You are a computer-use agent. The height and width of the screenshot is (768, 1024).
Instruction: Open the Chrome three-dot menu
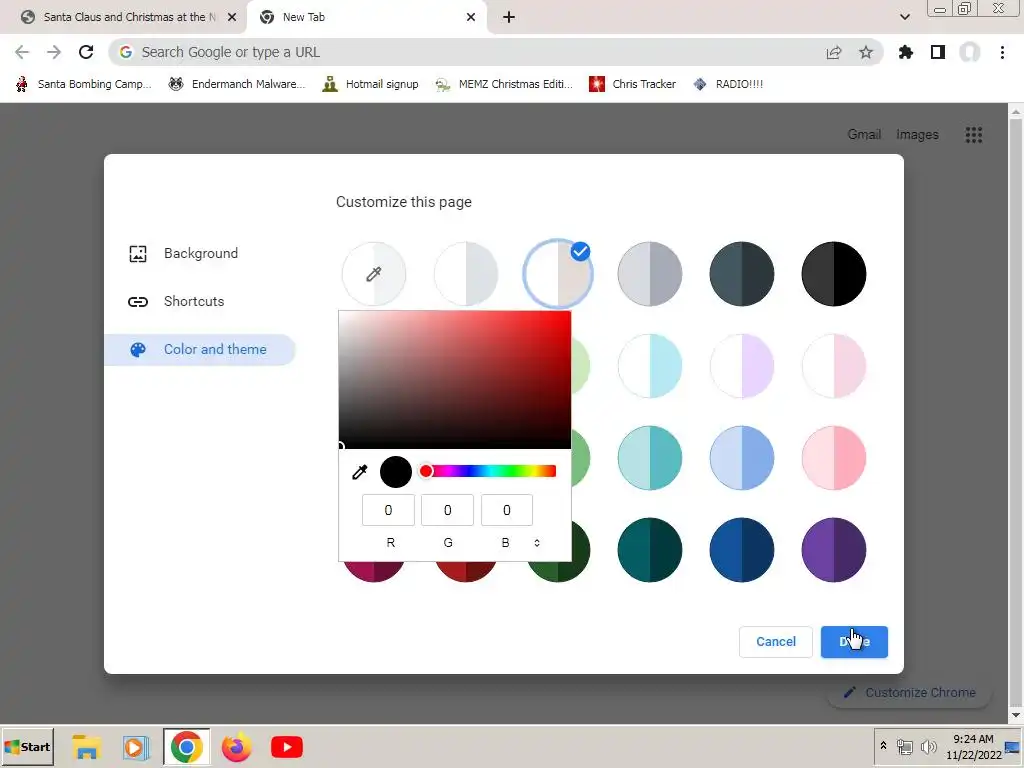[1002, 52]
